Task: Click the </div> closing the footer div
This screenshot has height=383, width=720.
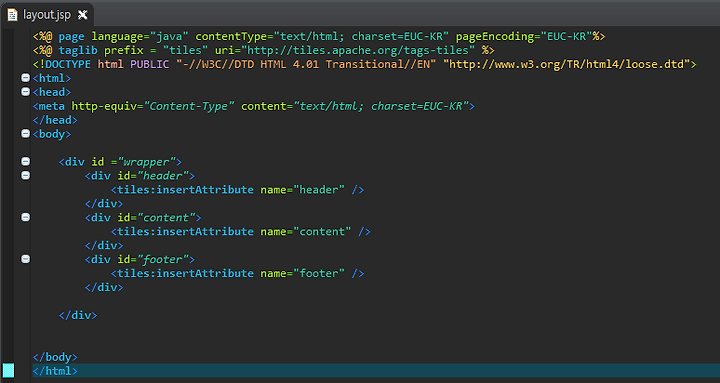Action: coord(104,287)
